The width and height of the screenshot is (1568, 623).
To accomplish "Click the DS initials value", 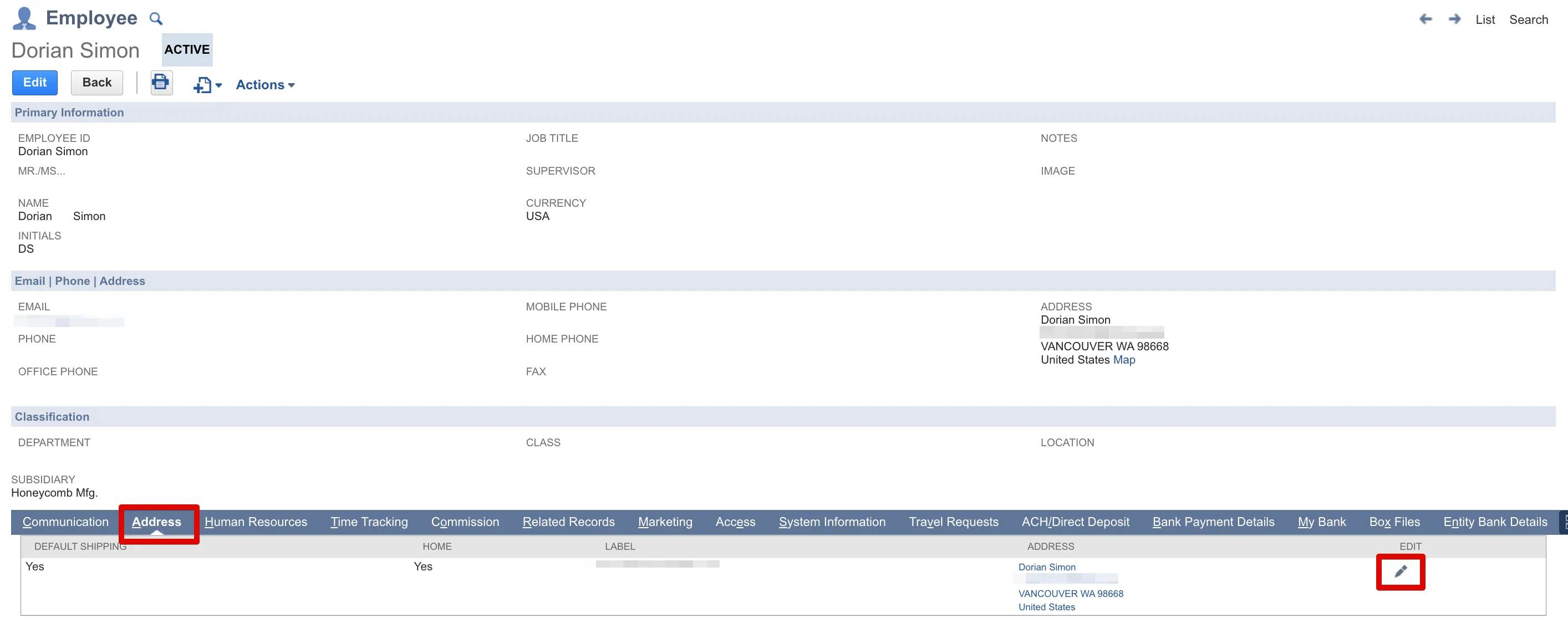I will tap(26, 249).
